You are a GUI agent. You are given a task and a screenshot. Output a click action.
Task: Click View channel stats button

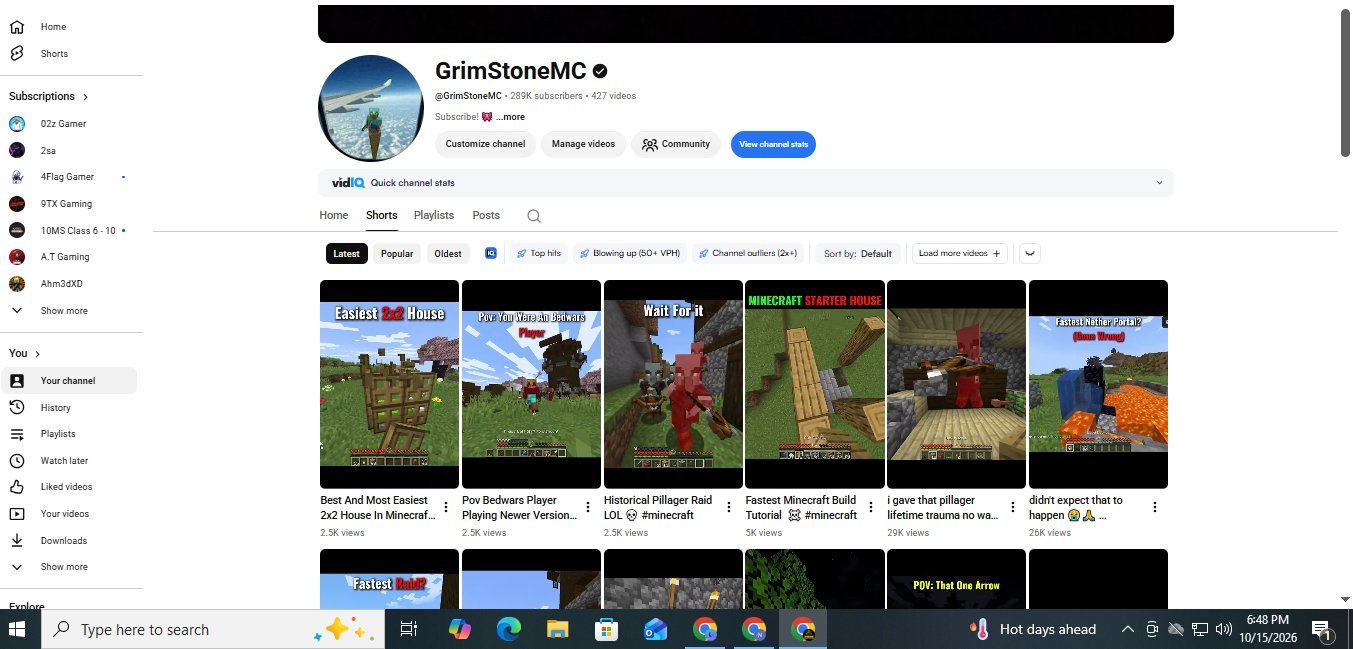point(773,144)
